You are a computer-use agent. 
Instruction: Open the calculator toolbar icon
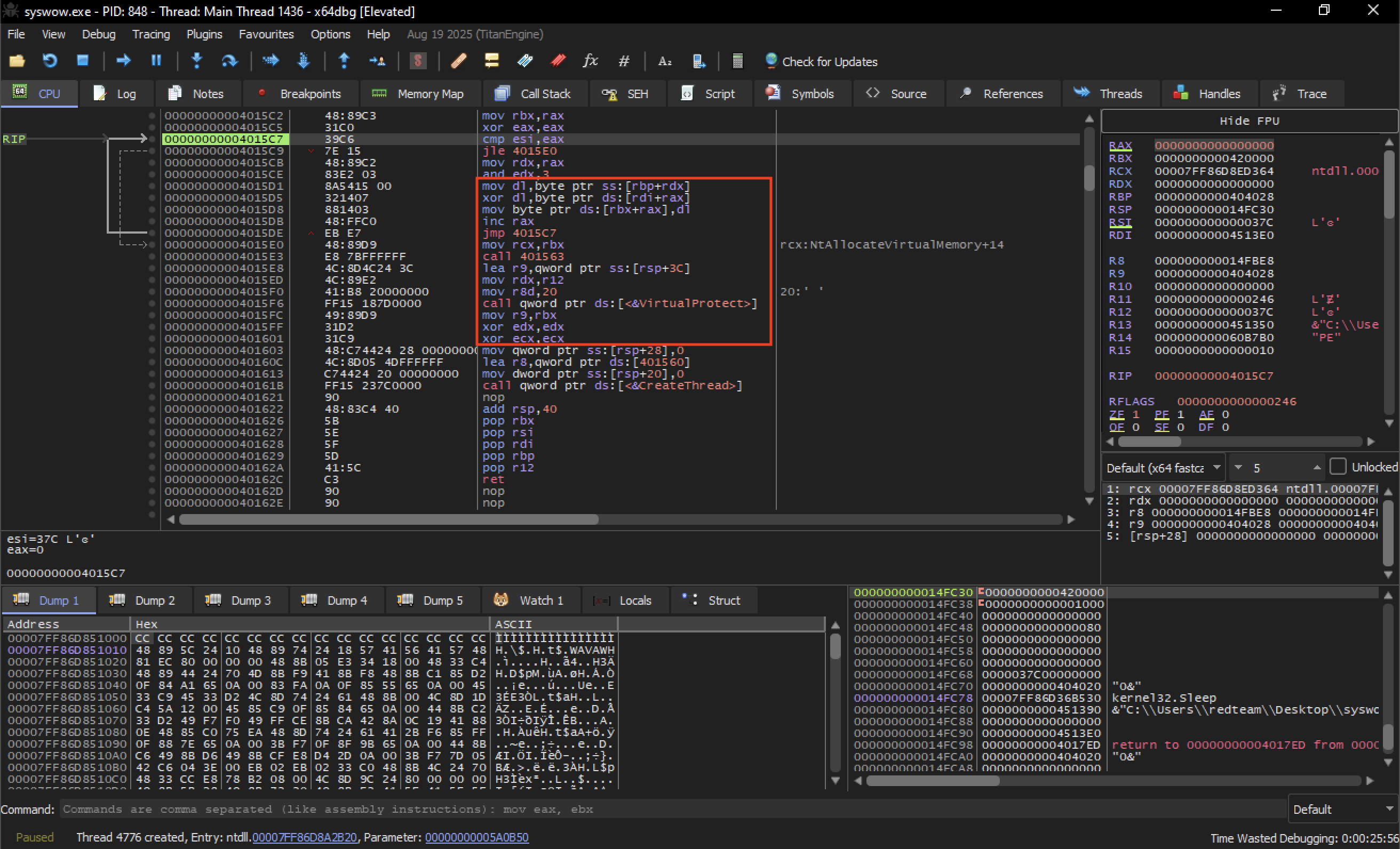coord(737,61)
